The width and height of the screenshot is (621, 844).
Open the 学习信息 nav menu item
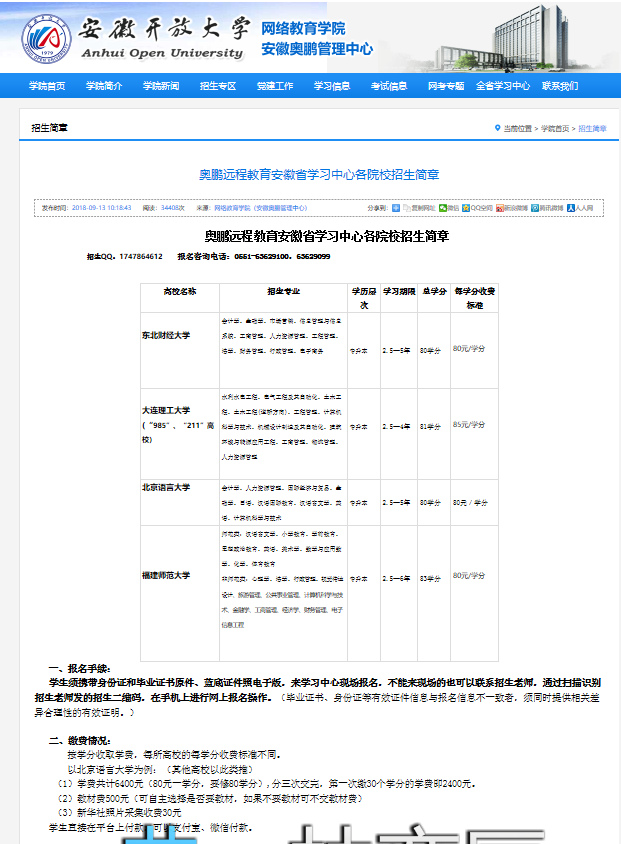(332, 86)
